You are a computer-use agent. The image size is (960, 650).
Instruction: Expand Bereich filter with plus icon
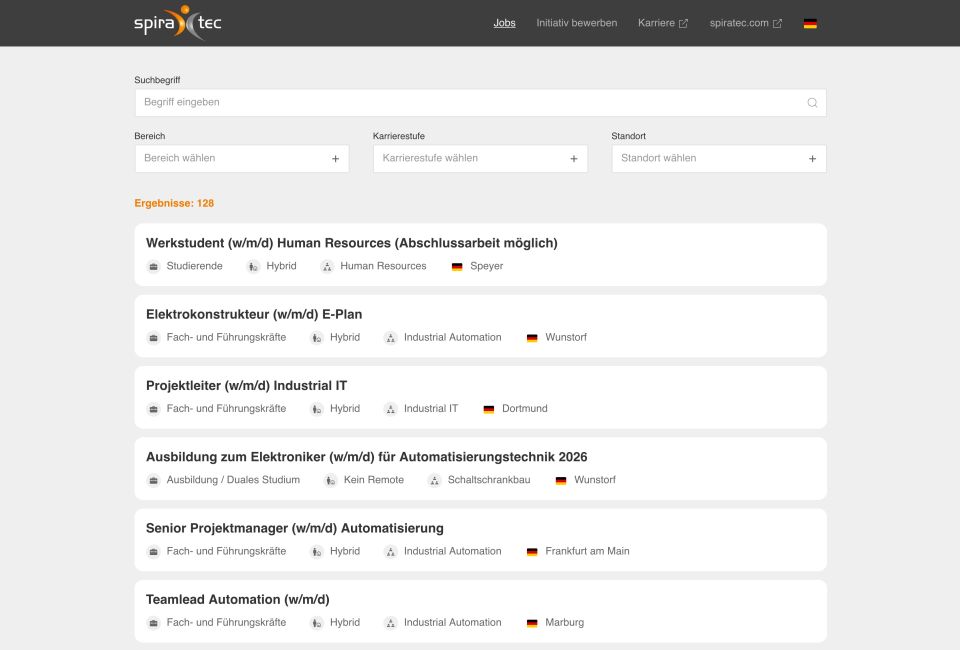click(x=336, y=159)
